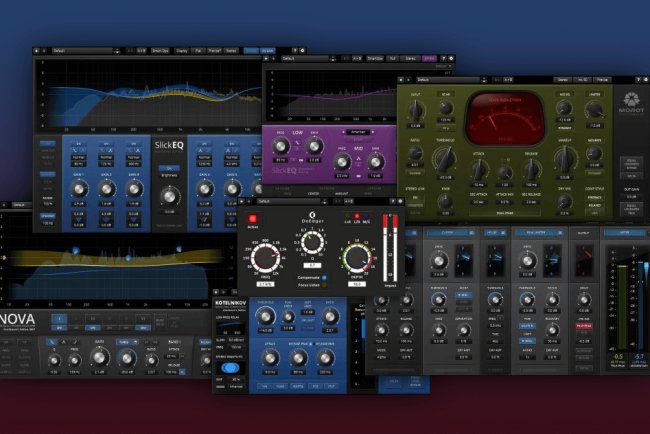The width and height of the screenshot is (650, 434).
Task: Click Gain 2 down-arrow icon in blue SlickEQ
Action: click(x=106, y=219)
